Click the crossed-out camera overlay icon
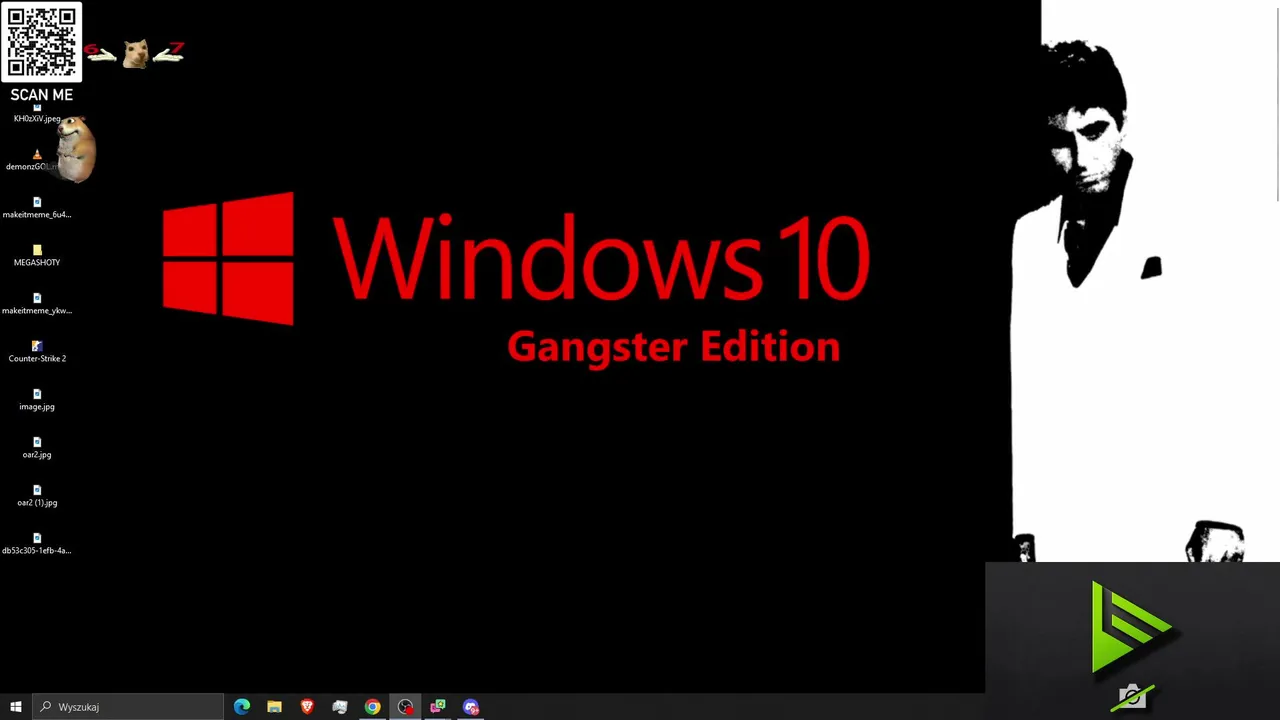 [x=1132, y=697]
